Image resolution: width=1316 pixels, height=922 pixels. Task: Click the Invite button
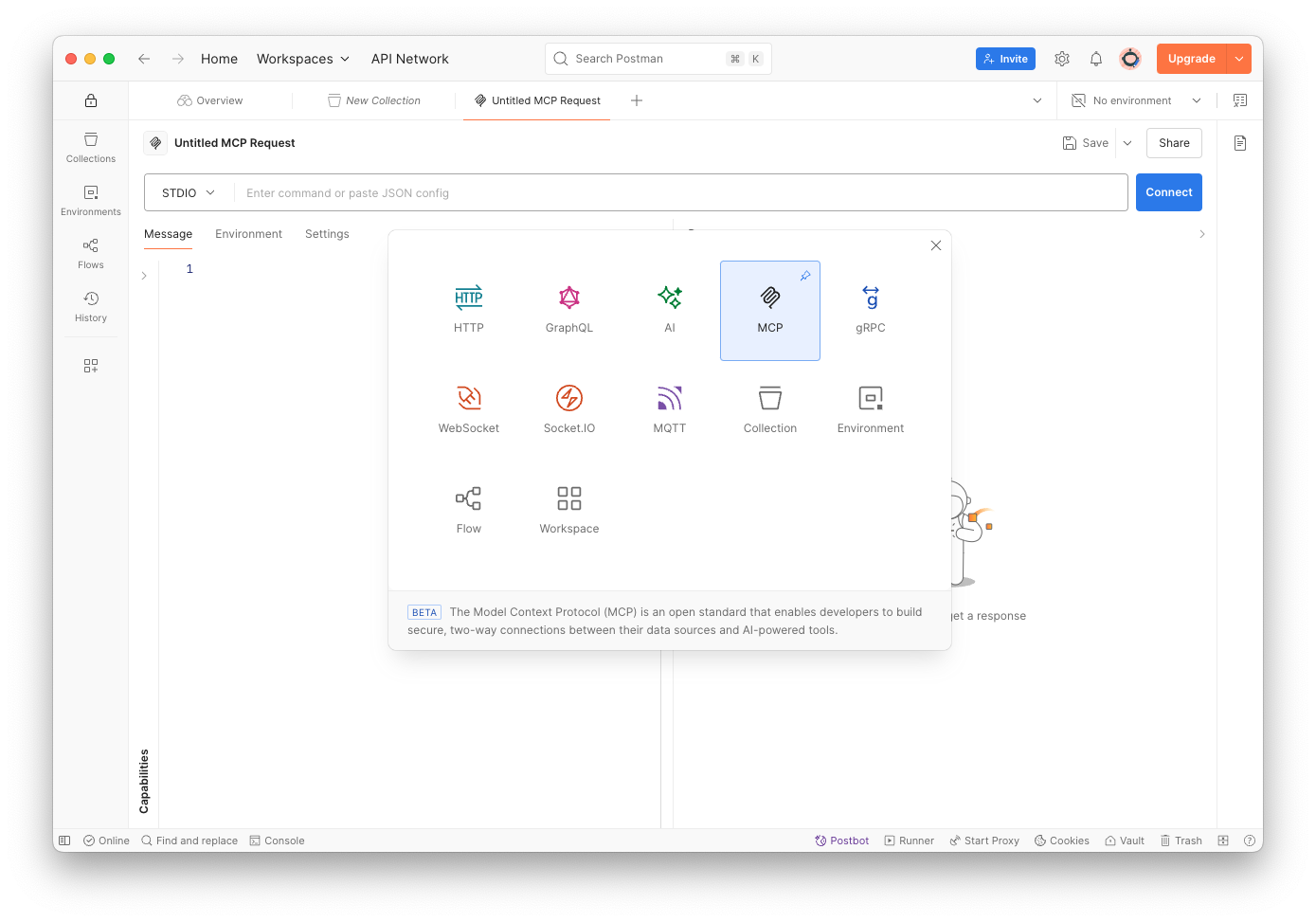tap(1005, 59)
